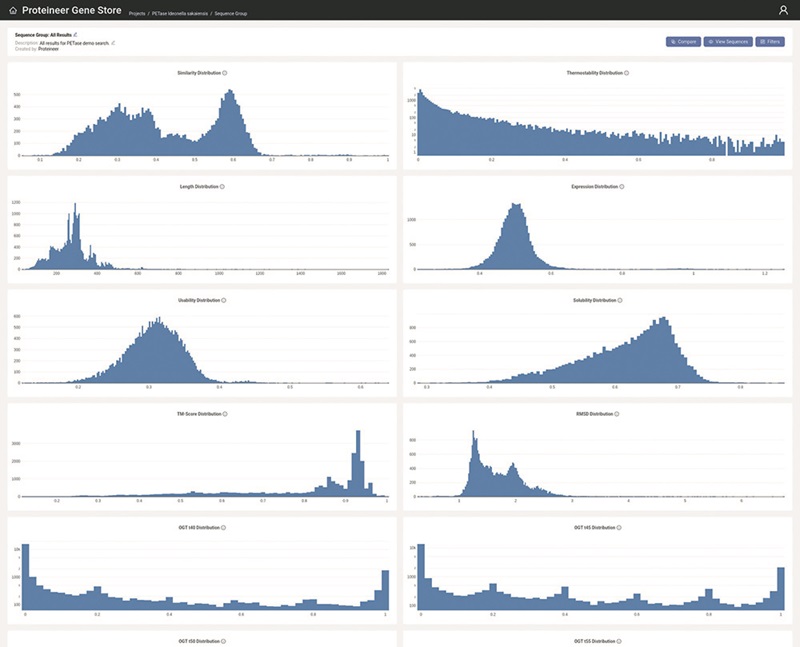Open info icon beside Usability Distribution
The width and height of the screenshot is (800, 647).
coord(224,300)
